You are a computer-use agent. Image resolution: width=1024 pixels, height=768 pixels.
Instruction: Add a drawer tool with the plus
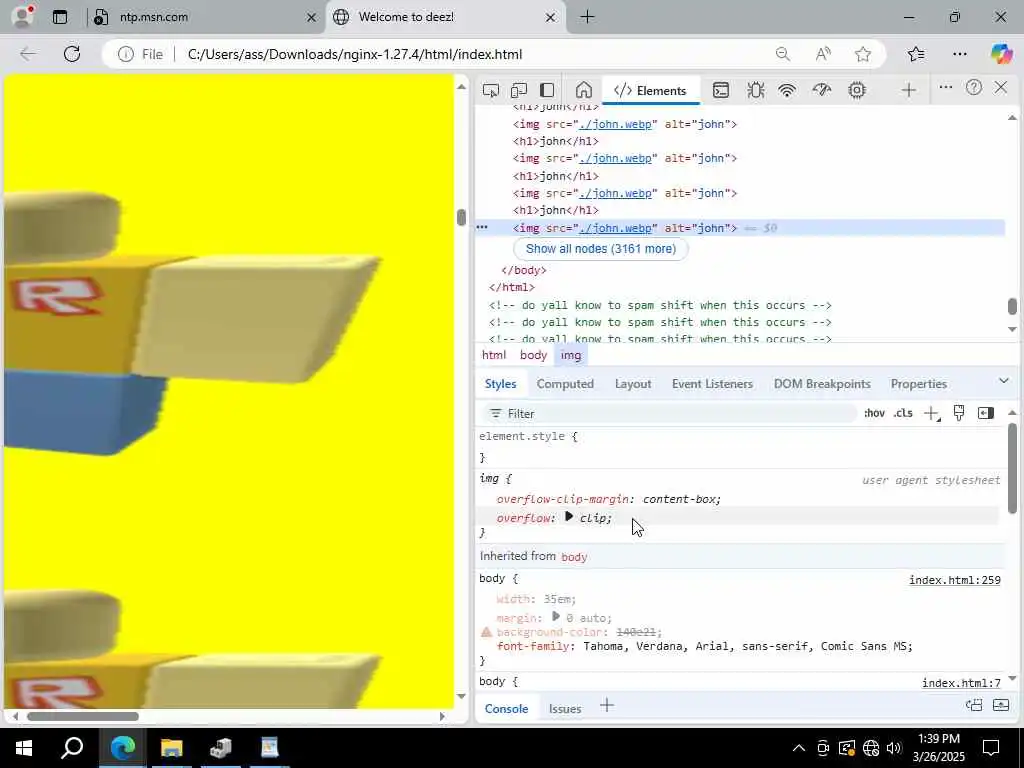[x=607, y=706]
